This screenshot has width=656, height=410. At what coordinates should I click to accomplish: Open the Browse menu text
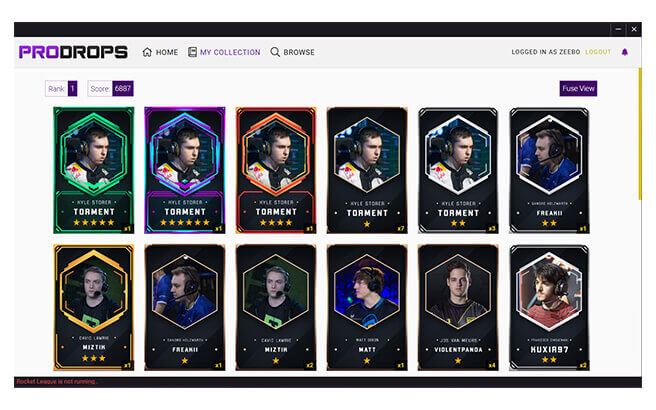coord(299,52)
